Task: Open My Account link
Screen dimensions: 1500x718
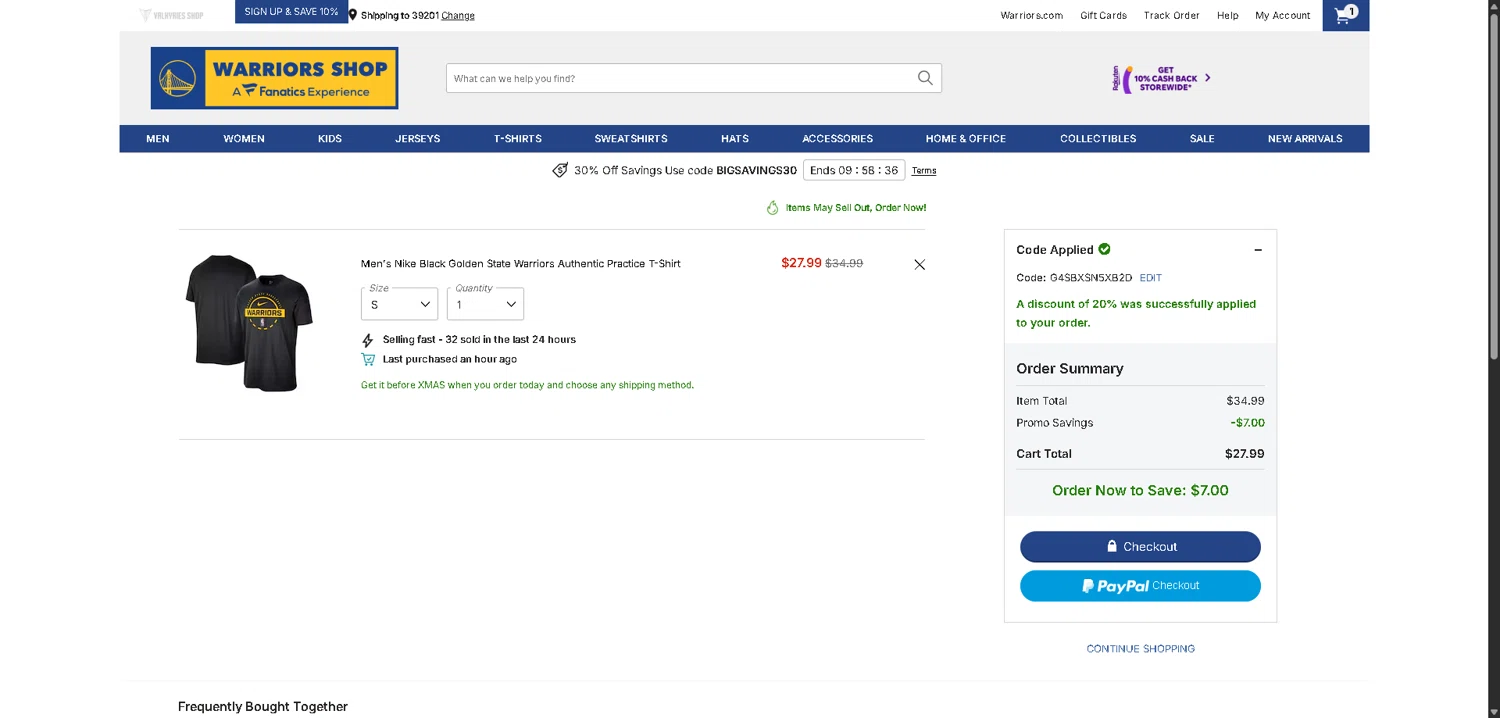Action: (x=1283, y=16)
